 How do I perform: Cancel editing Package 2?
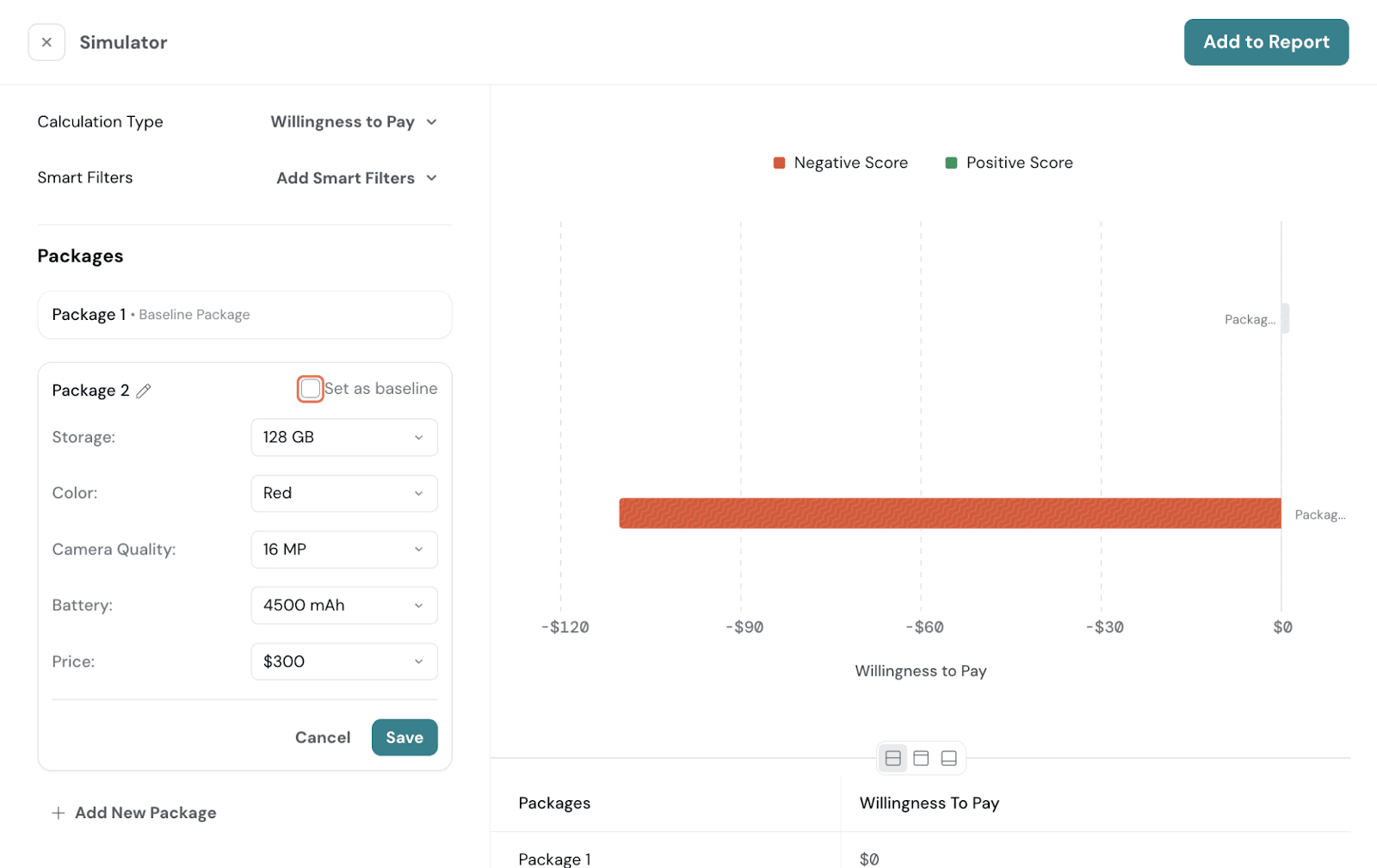[x=323, y=737]
